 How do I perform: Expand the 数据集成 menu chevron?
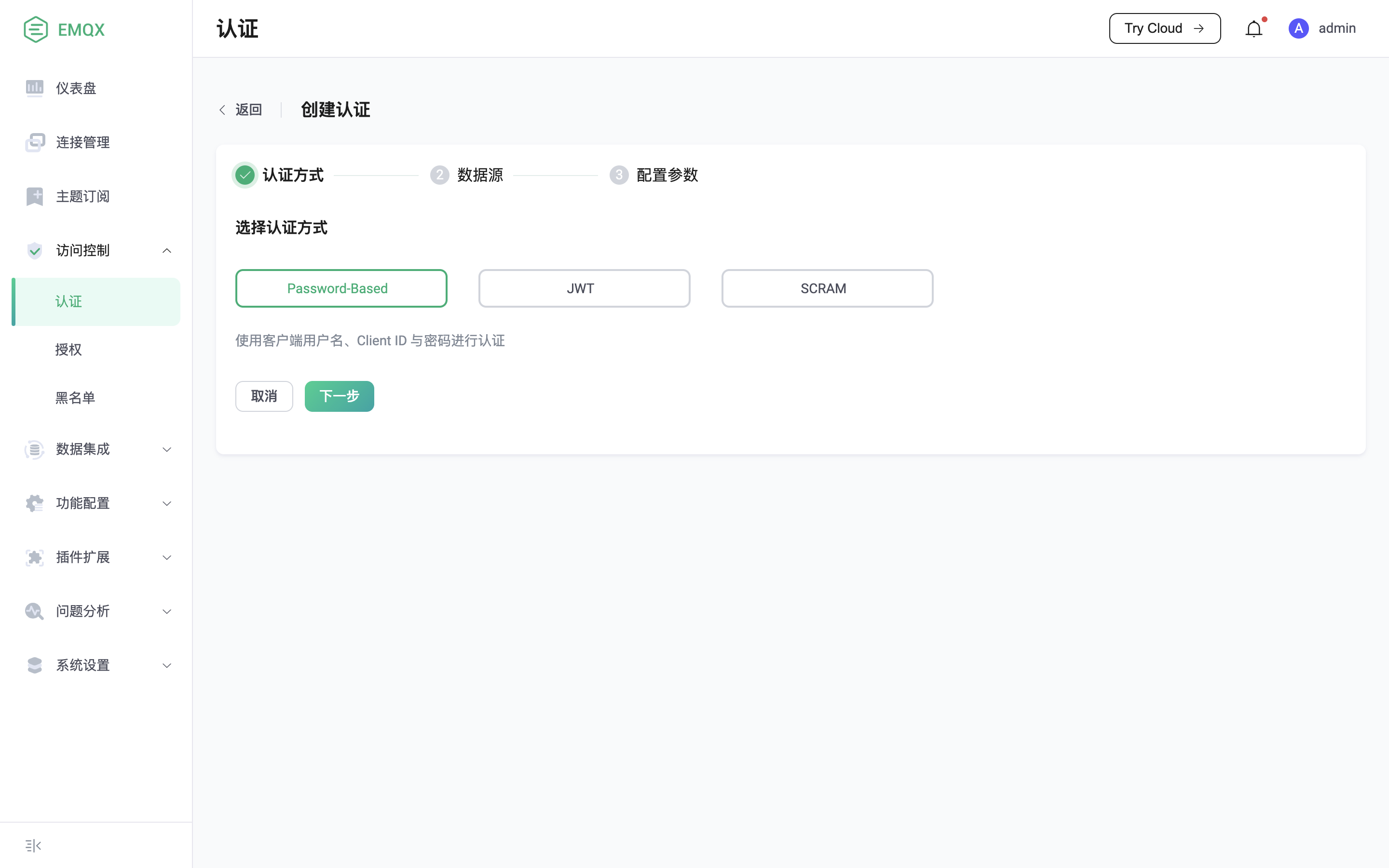166,449
